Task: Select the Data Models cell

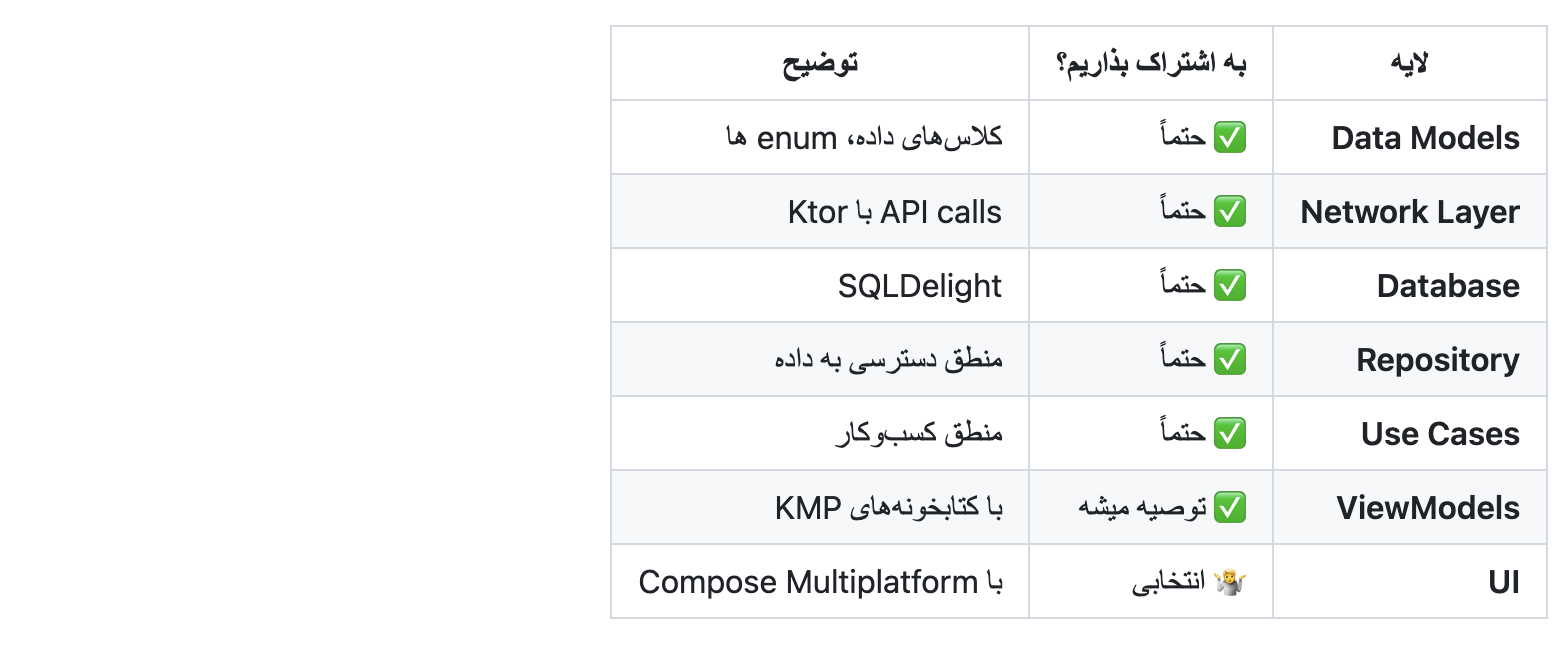Action: 1425,138
